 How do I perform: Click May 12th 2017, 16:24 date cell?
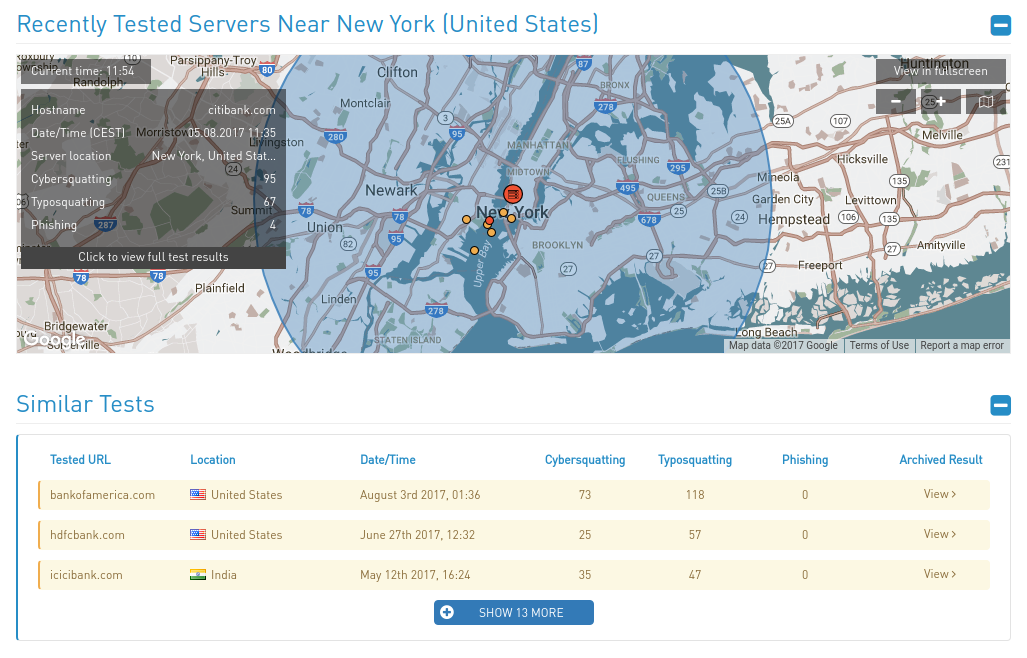click(415, 575)
